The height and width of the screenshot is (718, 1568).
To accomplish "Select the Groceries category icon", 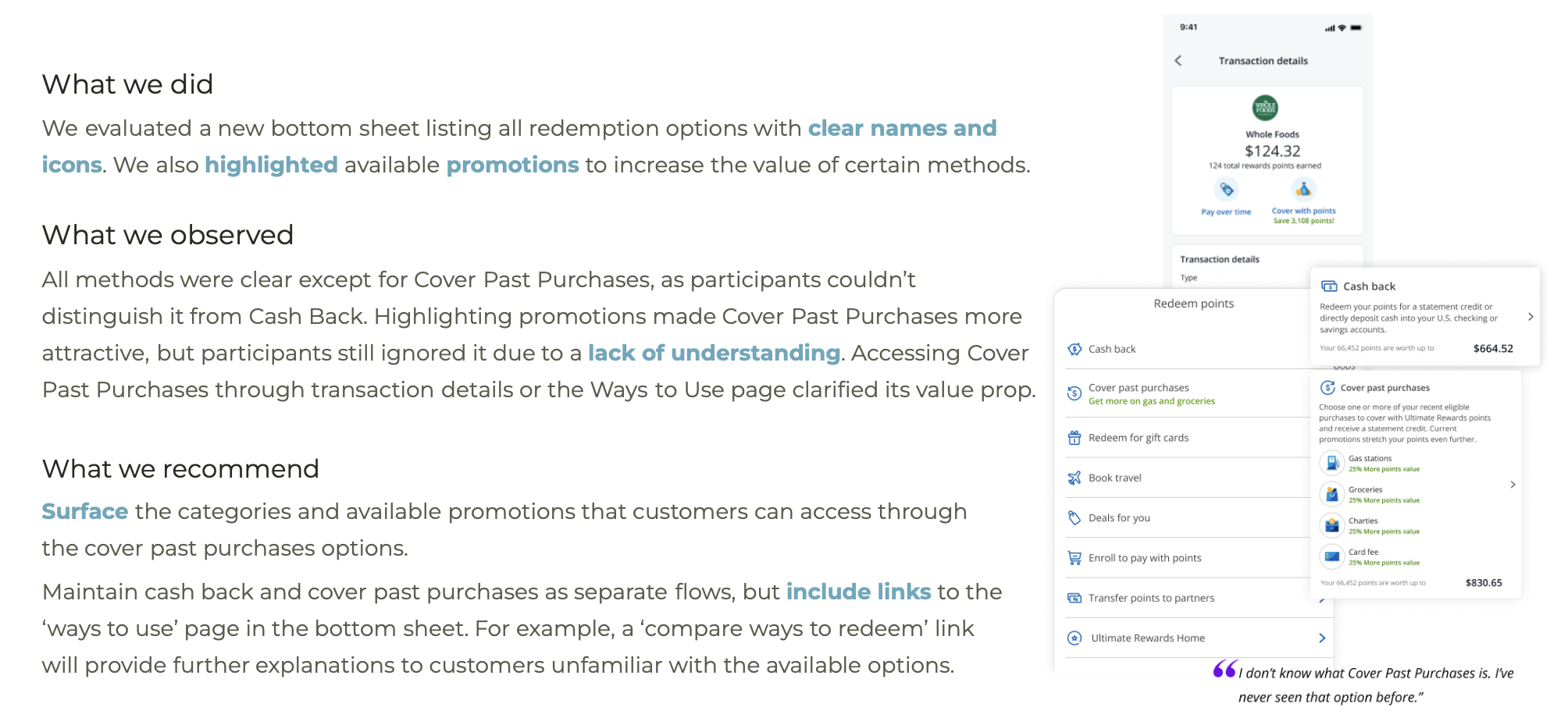I will 1332,494.
